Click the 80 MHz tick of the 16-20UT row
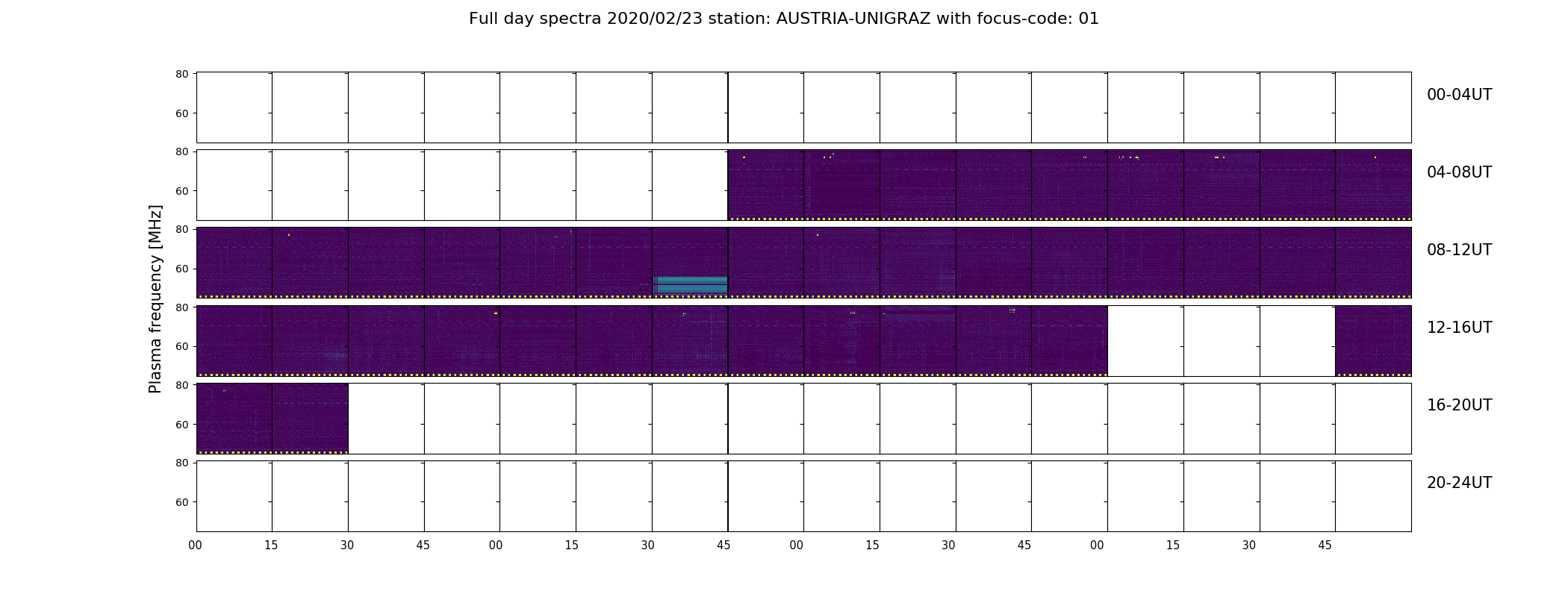 click(181, 385)
